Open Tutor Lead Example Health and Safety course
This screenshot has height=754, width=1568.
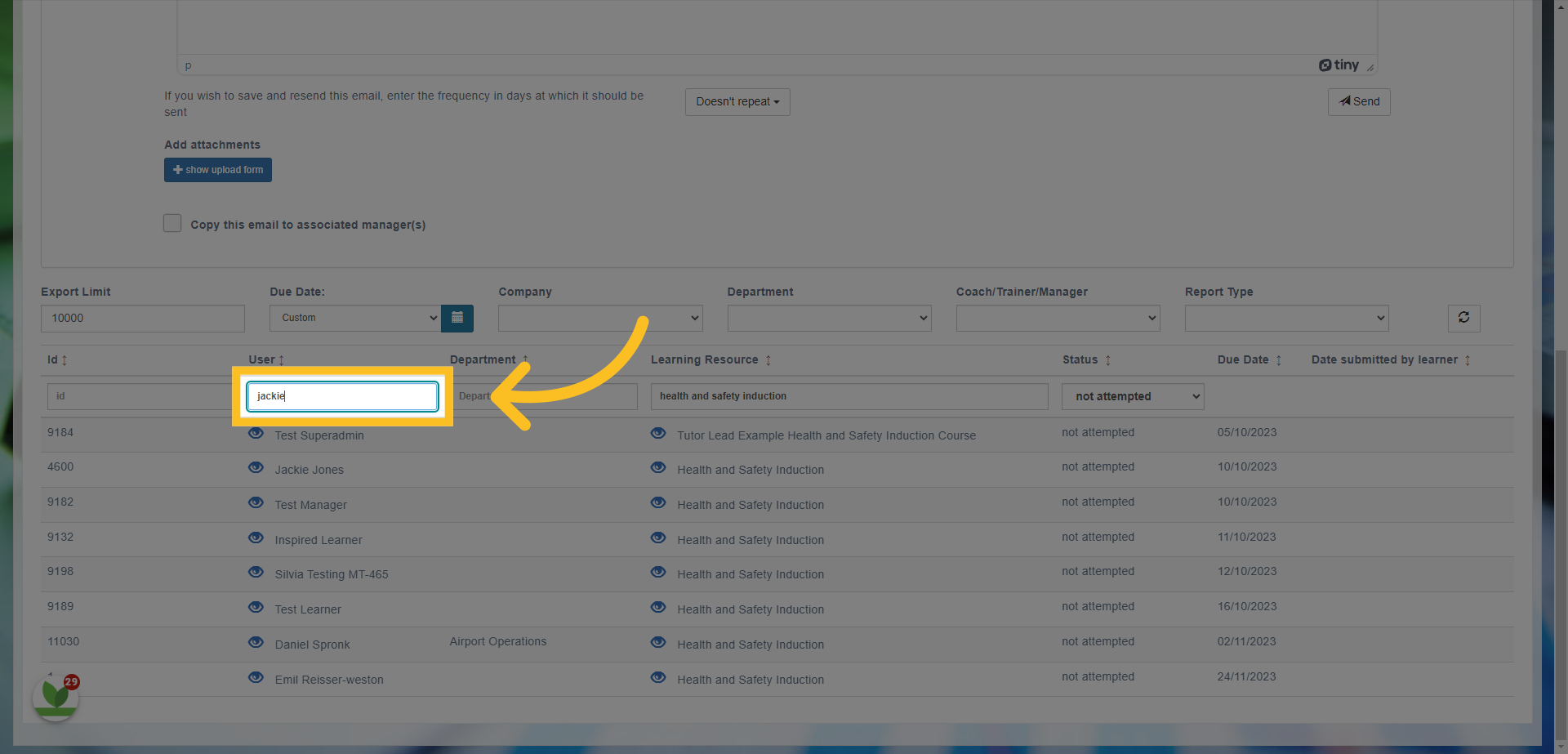pos(826,435)
